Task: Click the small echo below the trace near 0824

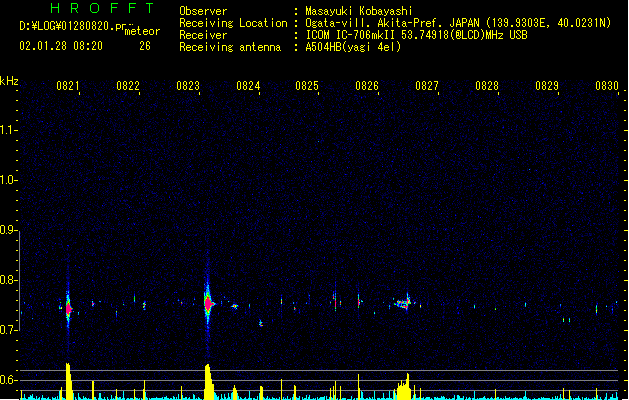Action: 261,323
